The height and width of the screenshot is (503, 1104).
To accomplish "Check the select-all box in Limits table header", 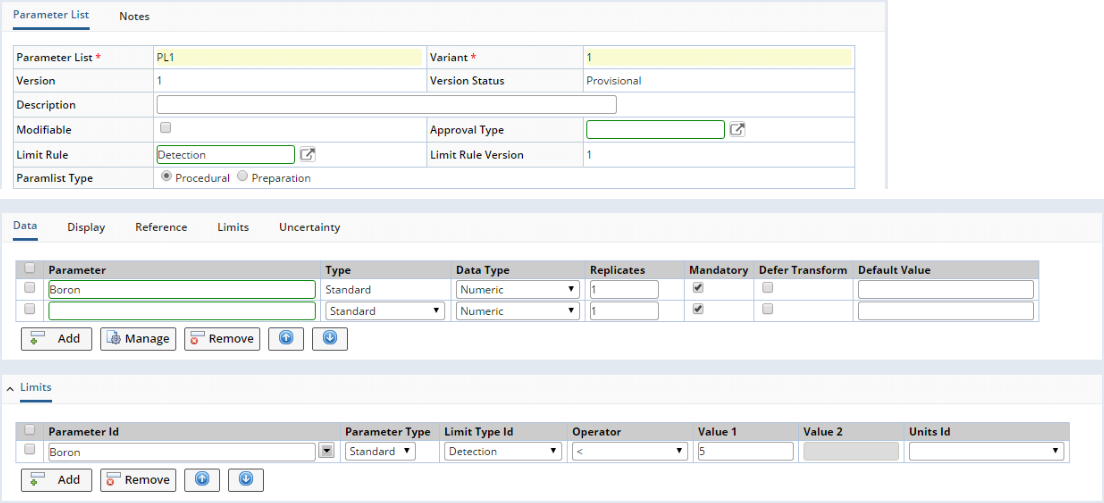I will (30, 430).
